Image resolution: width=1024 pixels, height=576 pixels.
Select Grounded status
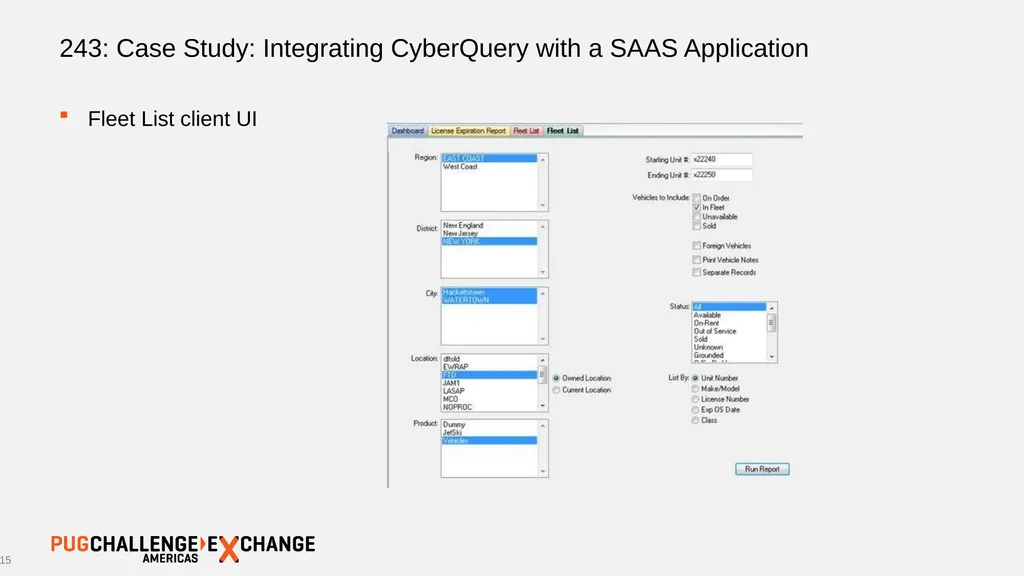(729, 355)
